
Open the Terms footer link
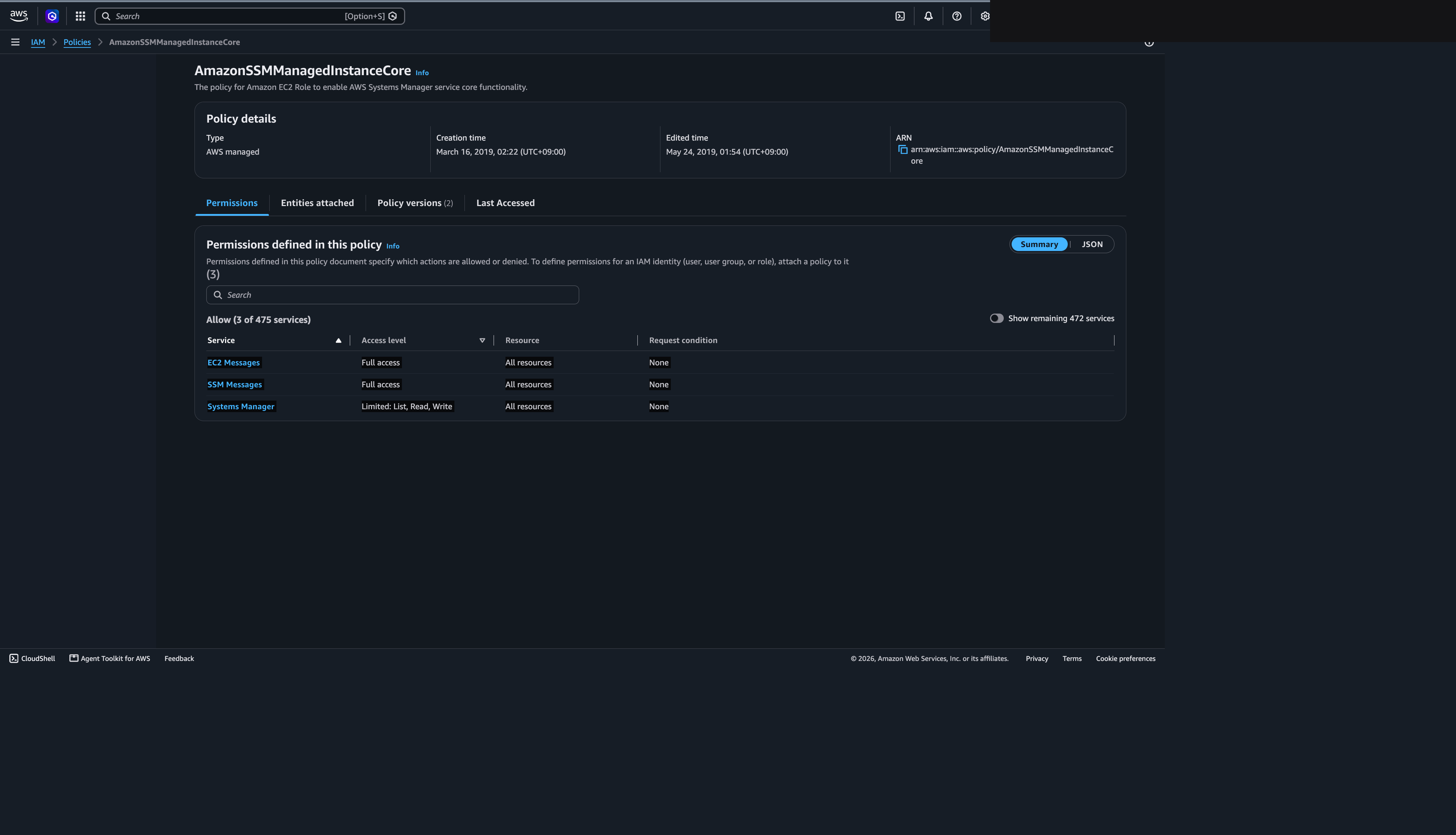point(1071,658)
